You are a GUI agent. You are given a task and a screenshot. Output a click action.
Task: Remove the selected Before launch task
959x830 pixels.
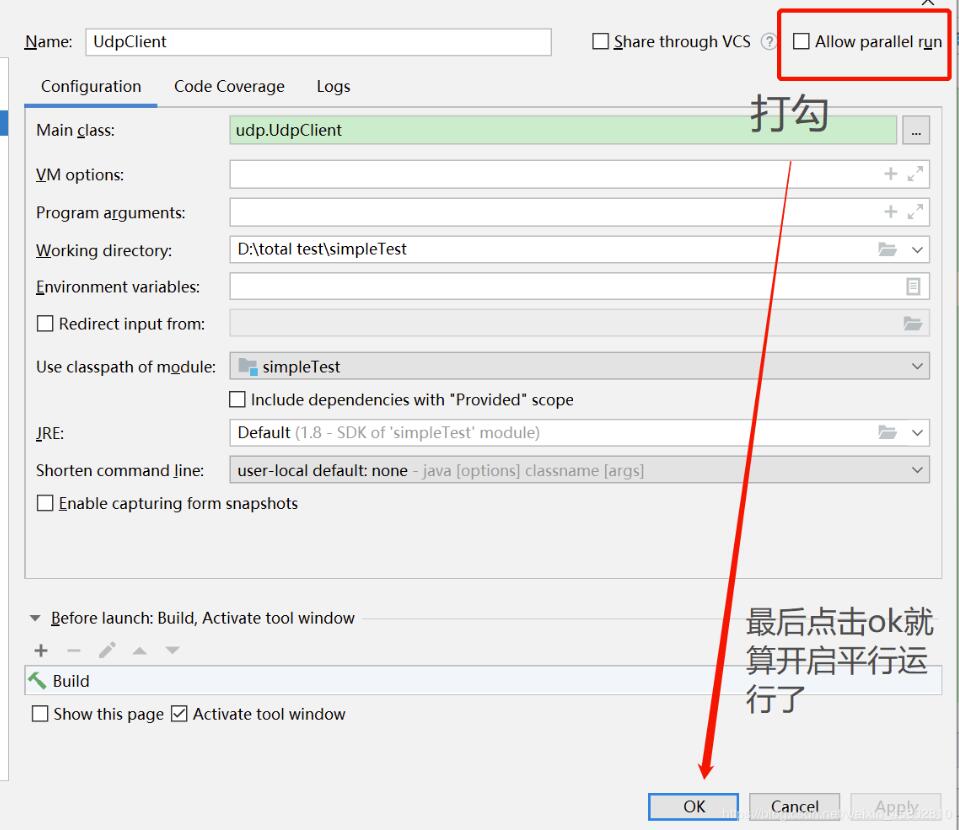coord(74,650)
